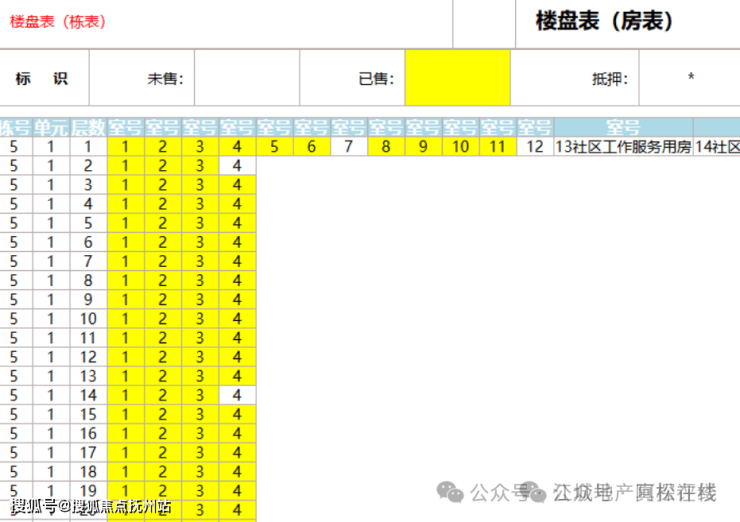
Task: Click room 3 cell on floor 12
Action: click(200, 357)
